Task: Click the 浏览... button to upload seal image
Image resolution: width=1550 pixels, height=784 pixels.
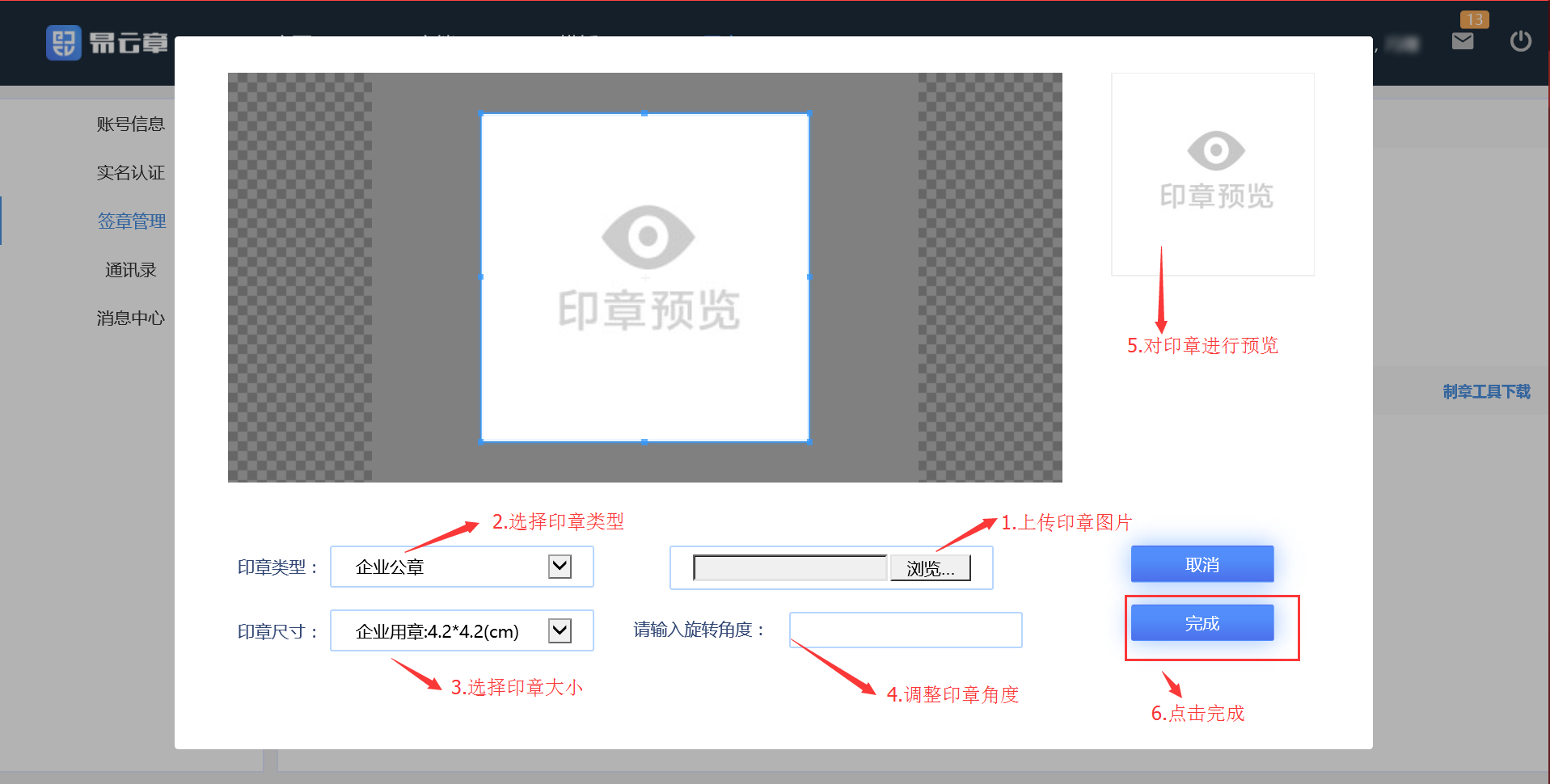Action: 930,568
